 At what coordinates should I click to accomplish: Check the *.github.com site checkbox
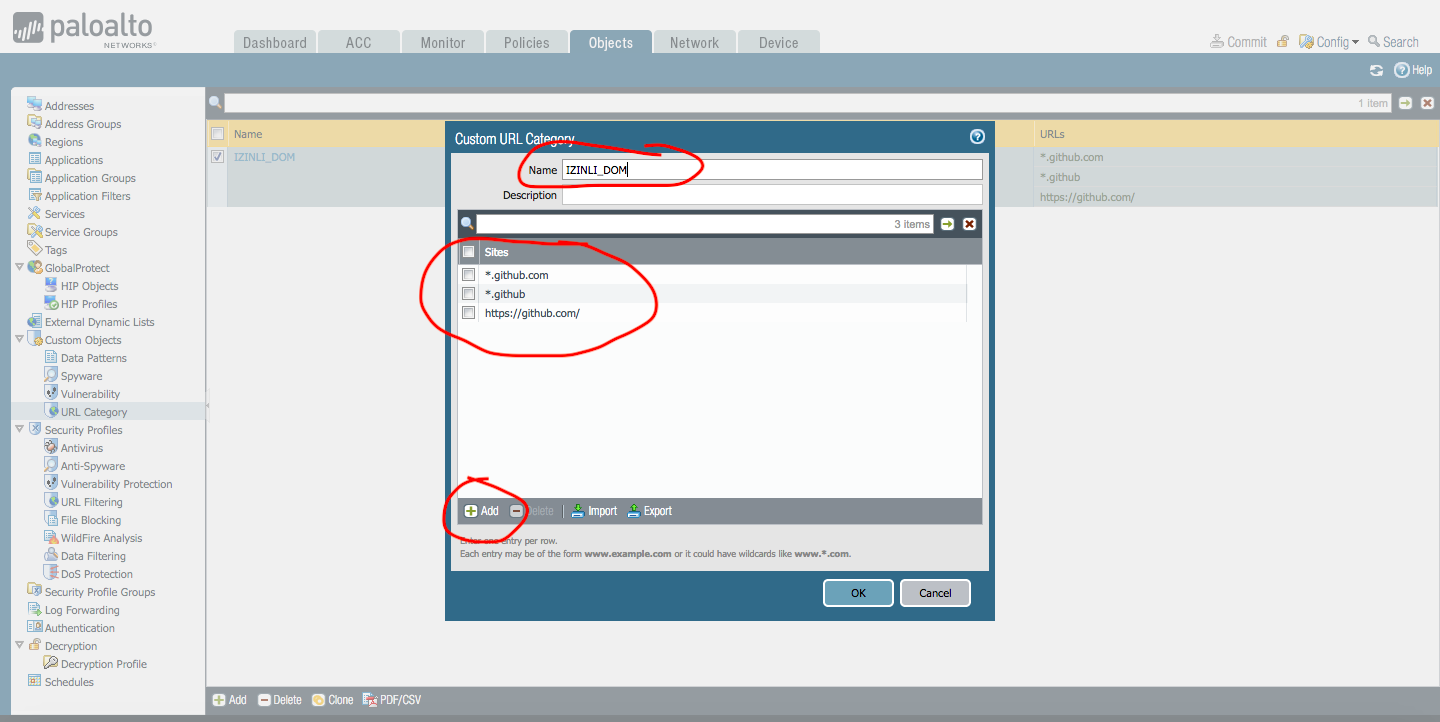click(x=468, y=275)
